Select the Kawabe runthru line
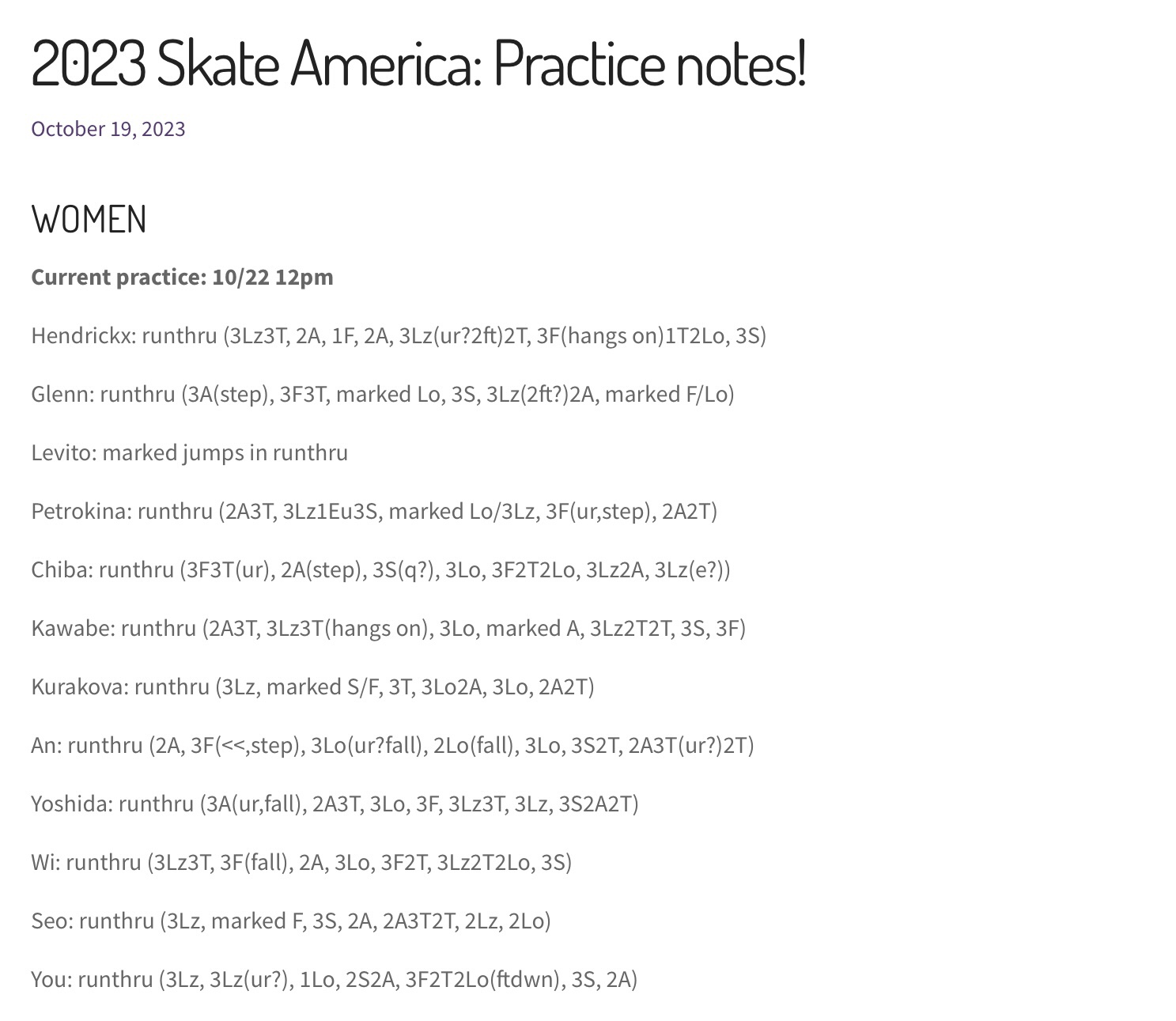 click(x=389, y=629)
